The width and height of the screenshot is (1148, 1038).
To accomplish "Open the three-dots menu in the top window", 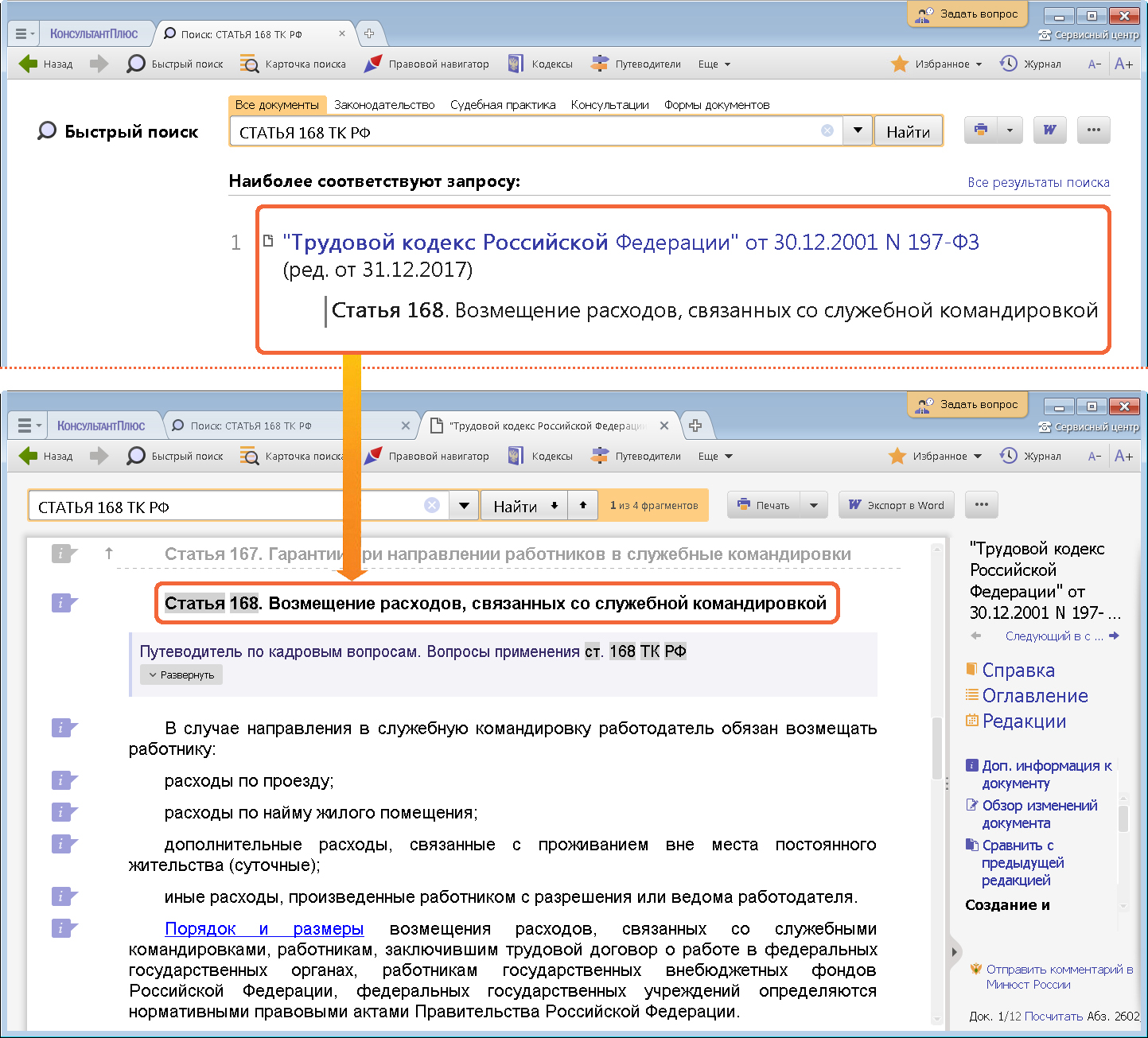I will (x=1093, y=130).
